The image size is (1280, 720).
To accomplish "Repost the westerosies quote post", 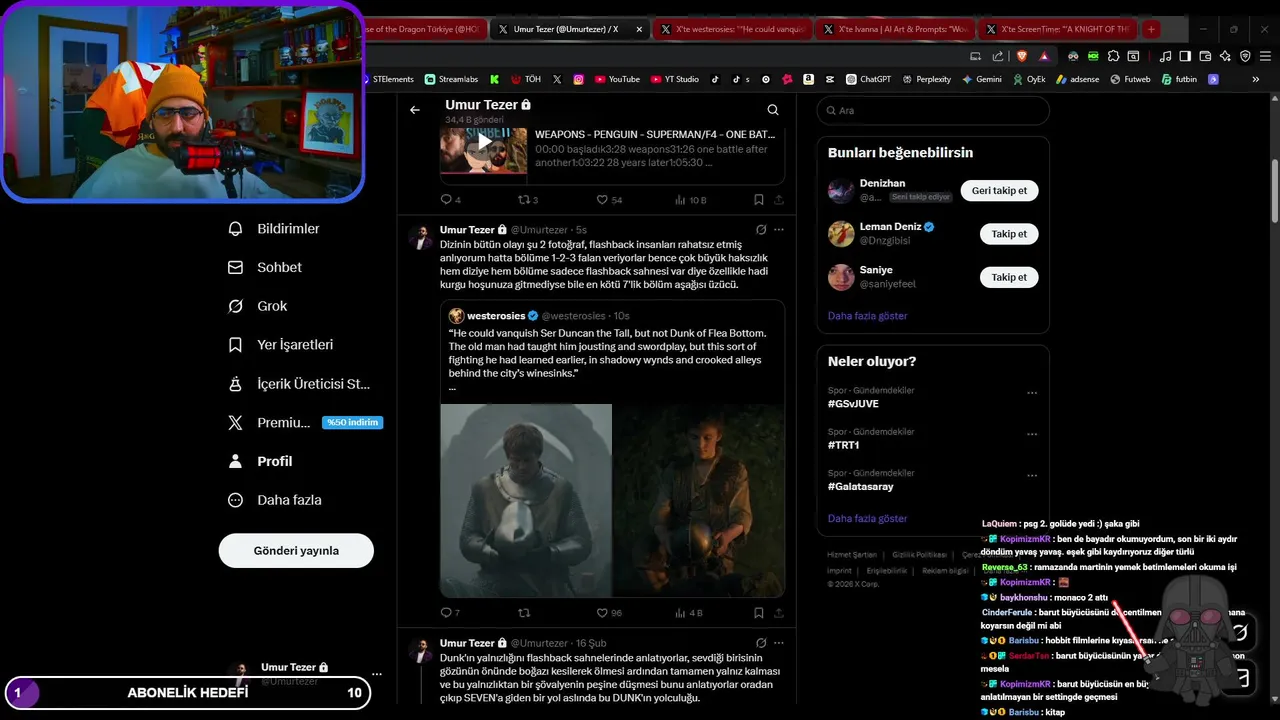I will [x=523, y=613].
